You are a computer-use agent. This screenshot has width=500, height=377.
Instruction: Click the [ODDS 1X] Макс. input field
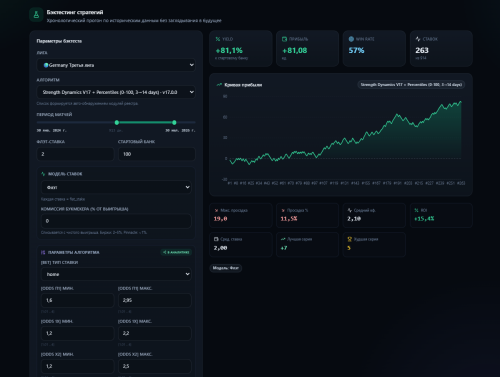tap(155, 333)
